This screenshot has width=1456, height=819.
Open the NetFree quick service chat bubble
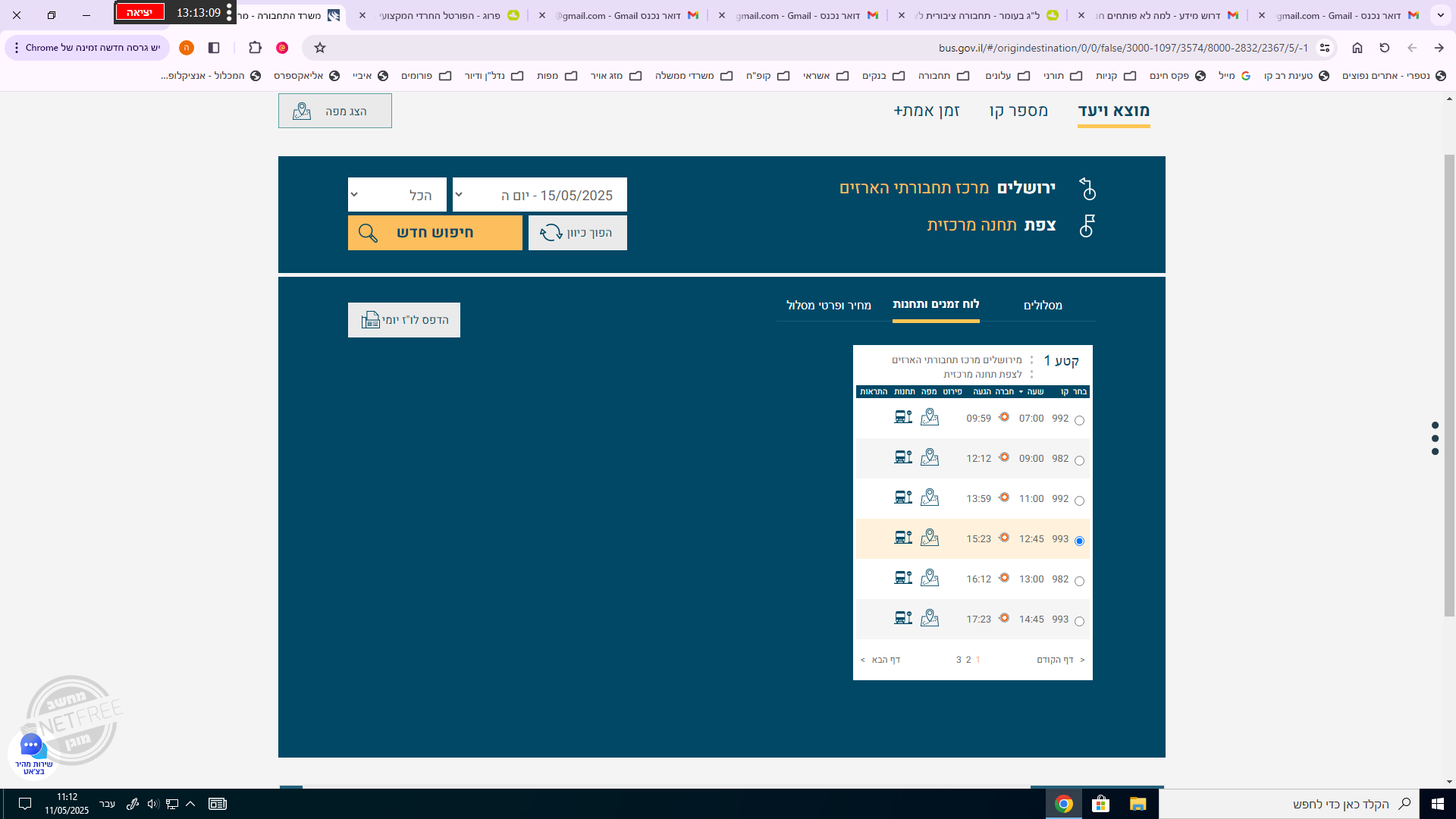[x=32, y=745]
